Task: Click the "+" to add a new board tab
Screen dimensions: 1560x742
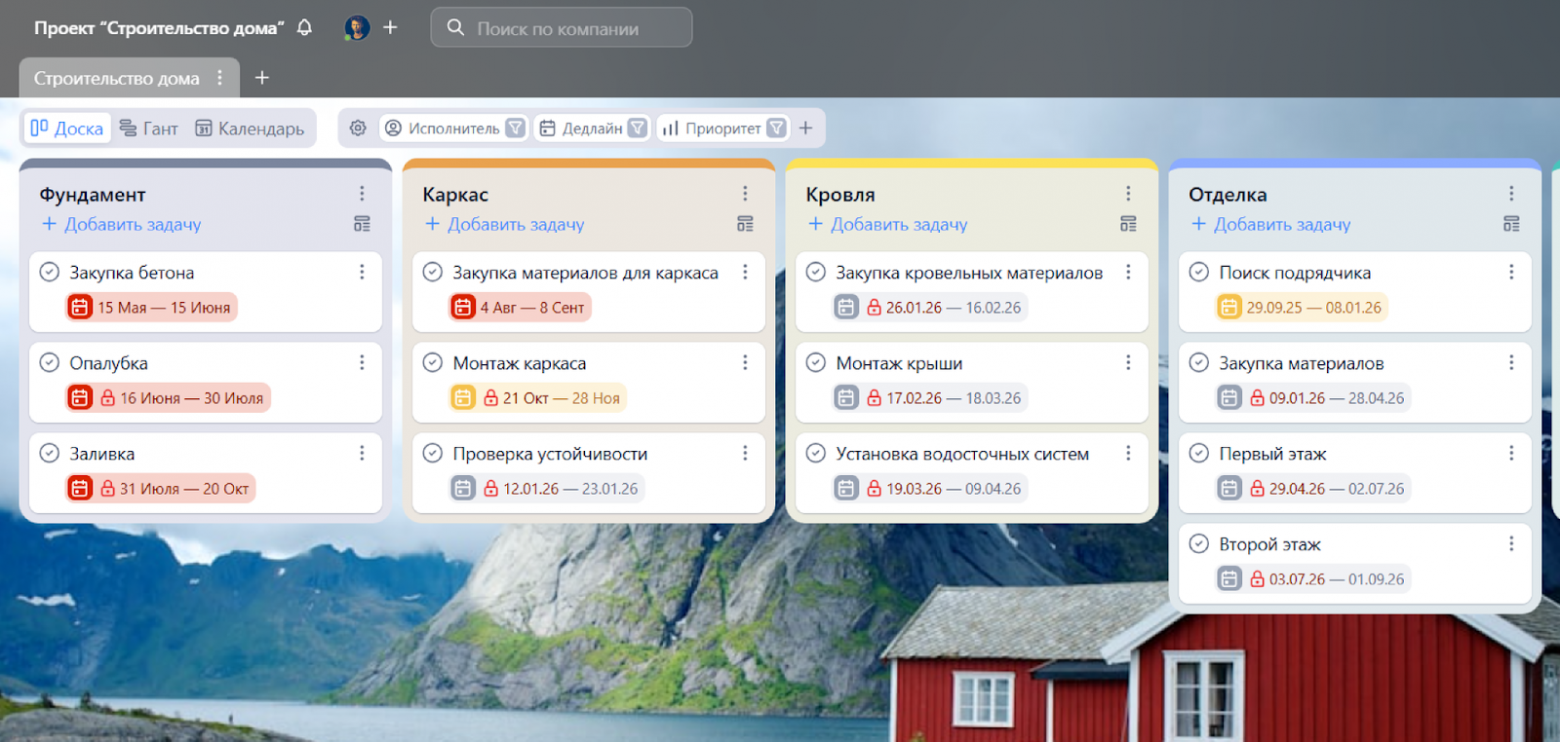Action: coord(261,77)
